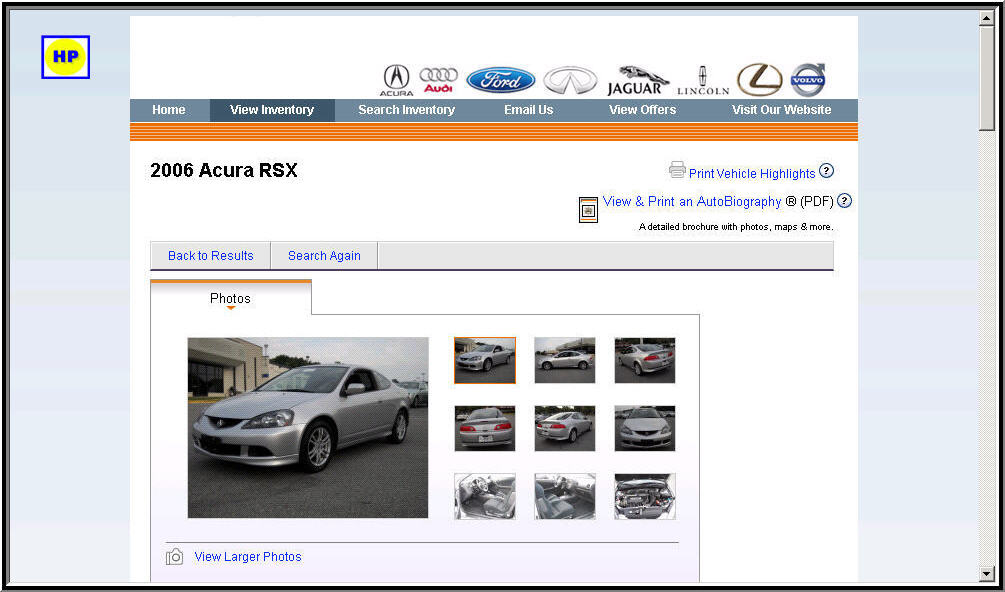1005x592 pixels.
Task: Click the 2006 Acura RSX heading
Action: click(224, 170)
